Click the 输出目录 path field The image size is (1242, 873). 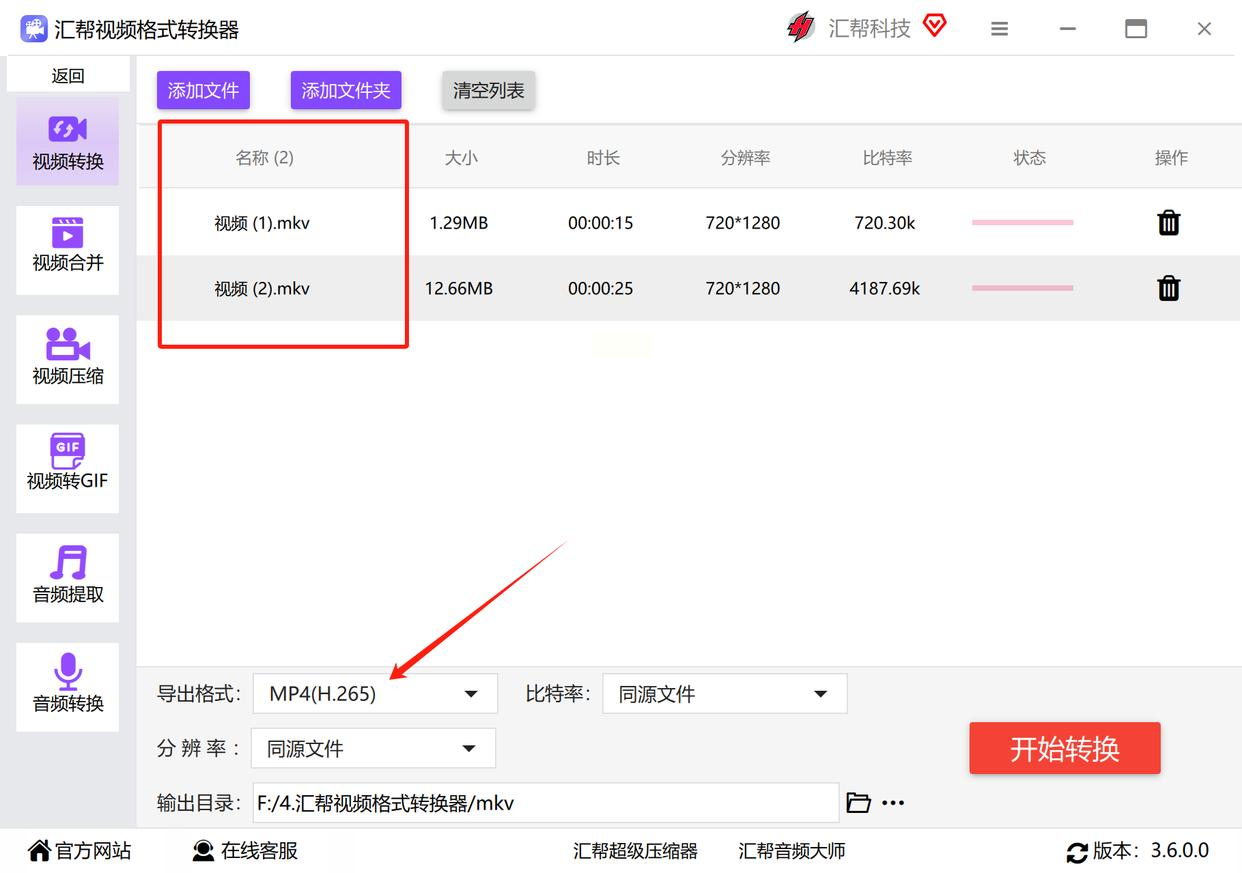545,802
